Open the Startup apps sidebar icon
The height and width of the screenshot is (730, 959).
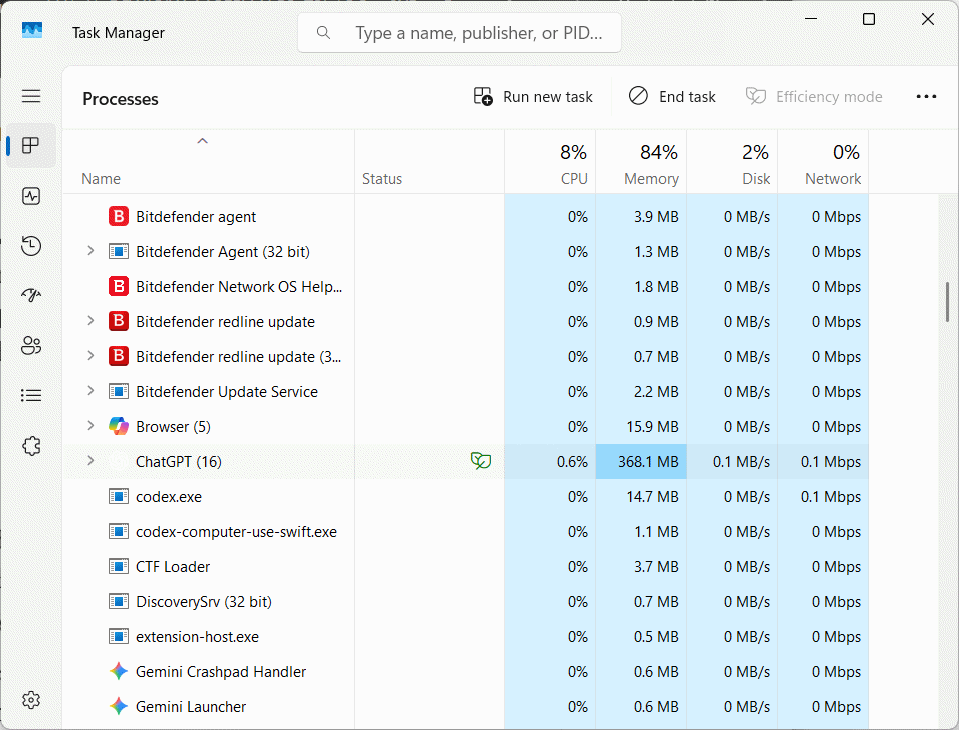[31, 295]
